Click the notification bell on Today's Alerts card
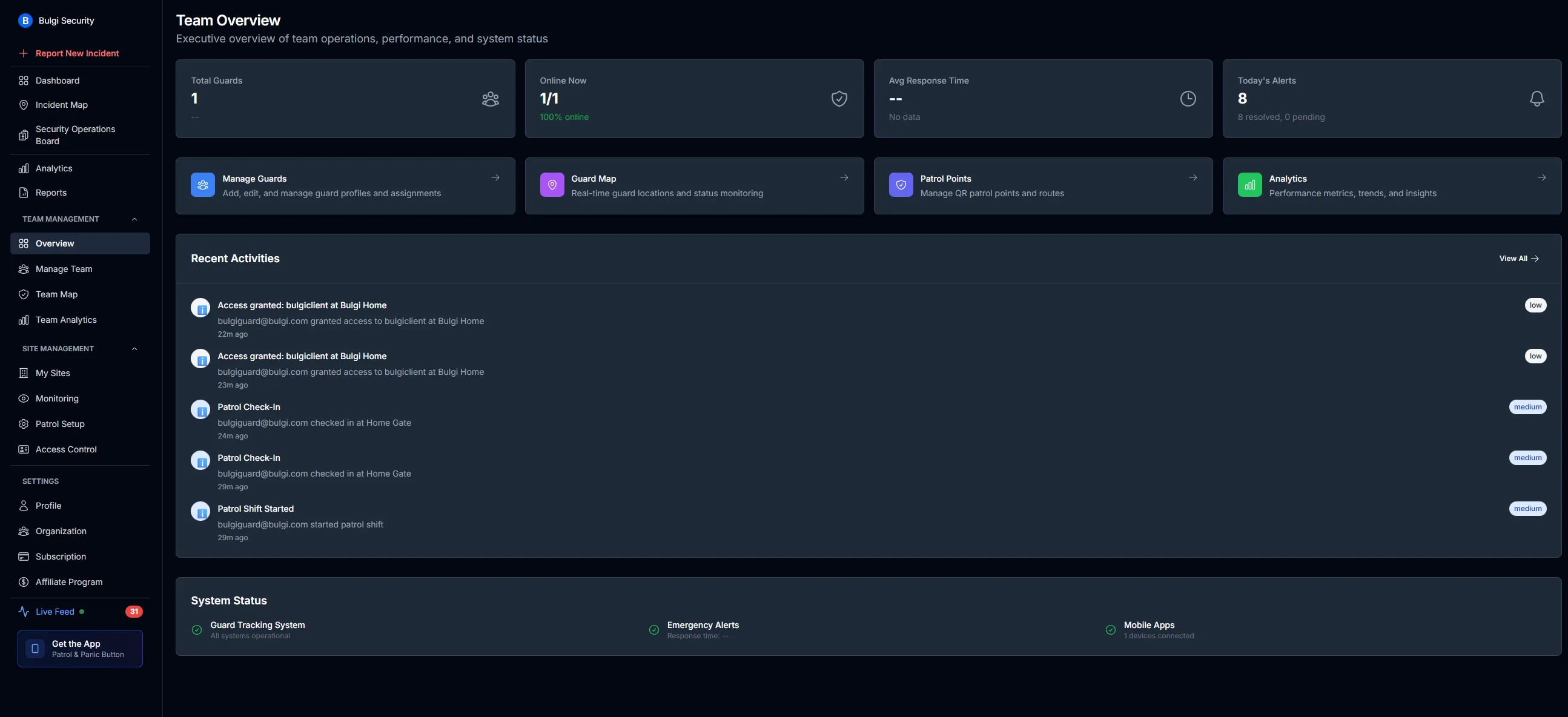1568x717 pixels. tap(1537, 99)
